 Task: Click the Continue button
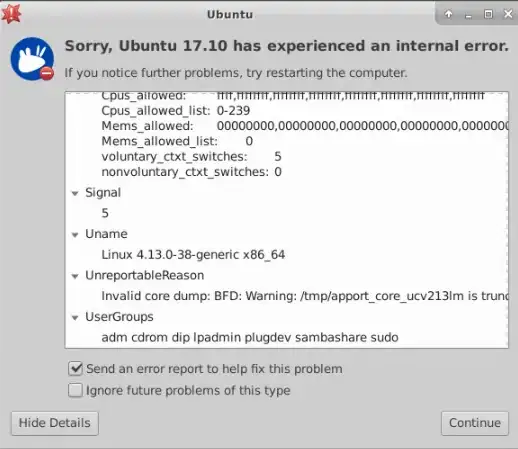475,423
